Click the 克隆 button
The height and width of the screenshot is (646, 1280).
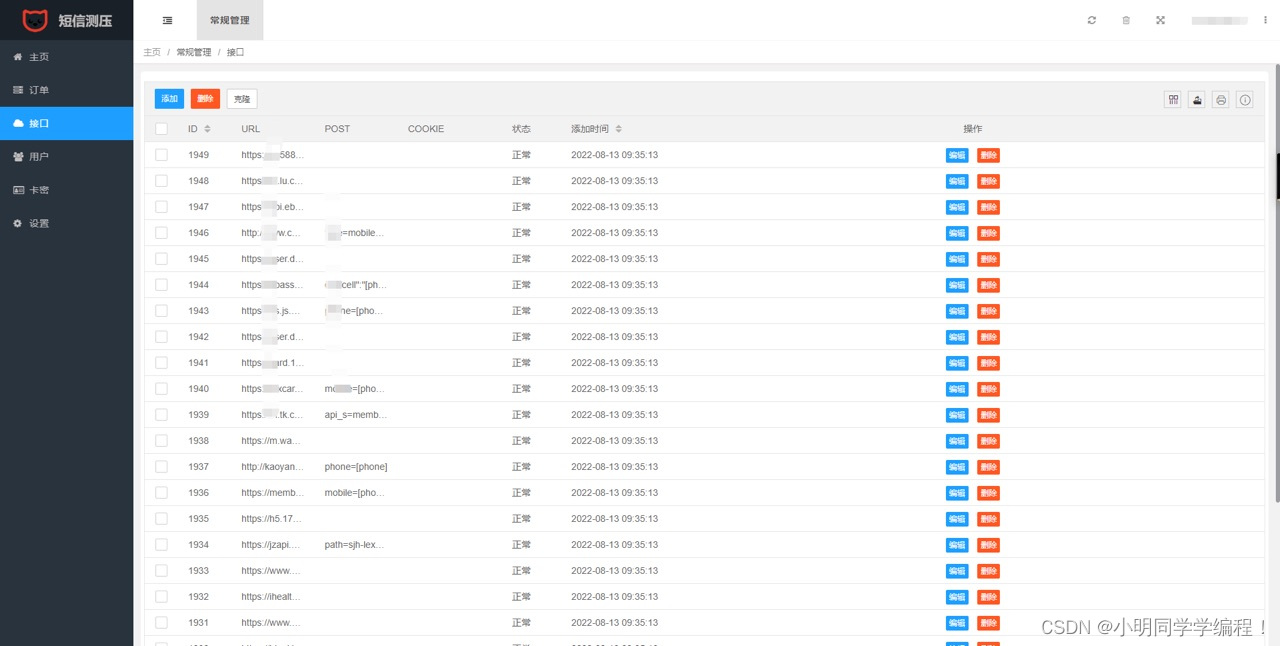point(242,99)
